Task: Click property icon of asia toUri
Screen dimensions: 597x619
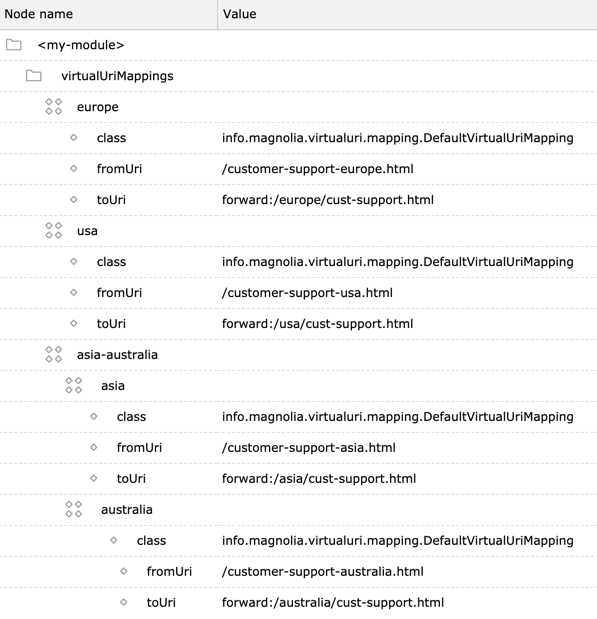Action: tap(94, 478)
